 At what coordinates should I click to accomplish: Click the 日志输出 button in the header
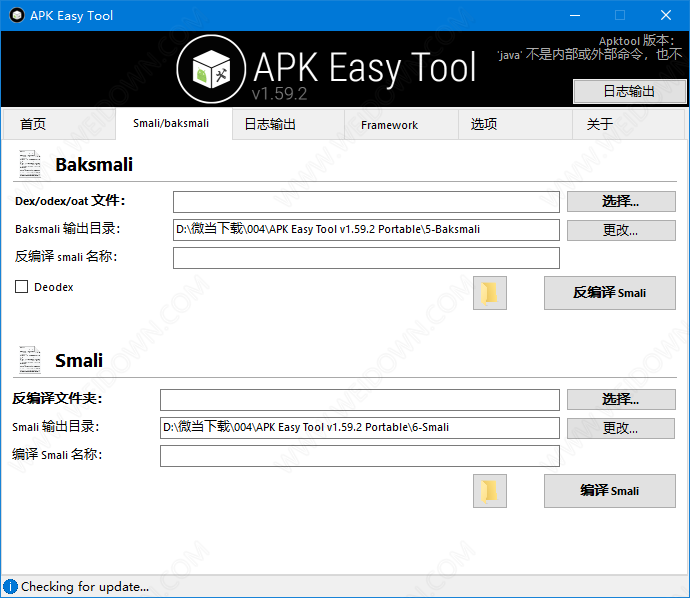click(x=629, y=92)
